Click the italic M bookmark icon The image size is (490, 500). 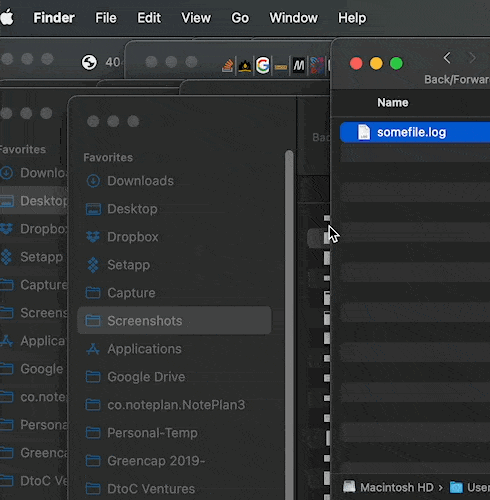pos(299,66)
